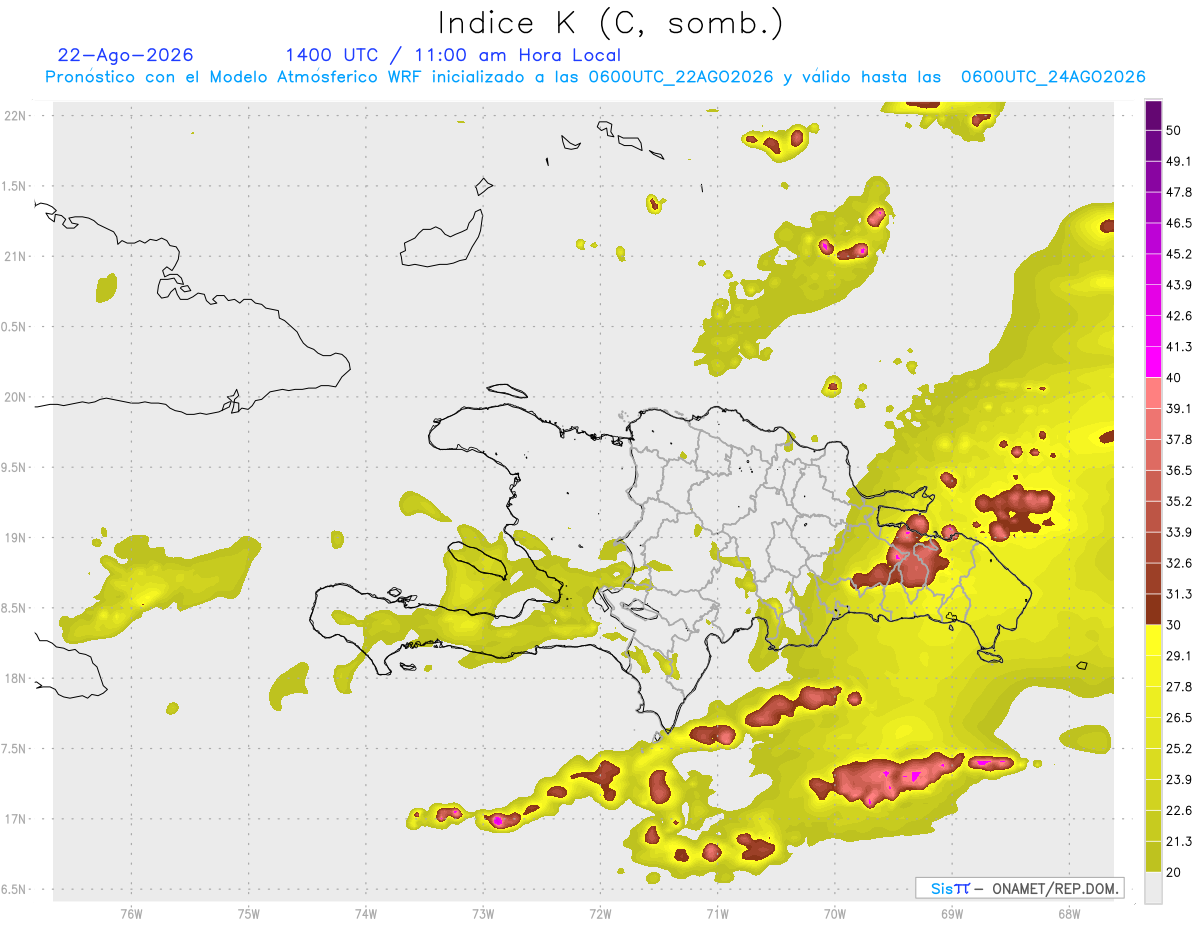Click the dark purple swatch above 50
The height and width of the screenshot is (927, 1200).
pos(1153,115)
